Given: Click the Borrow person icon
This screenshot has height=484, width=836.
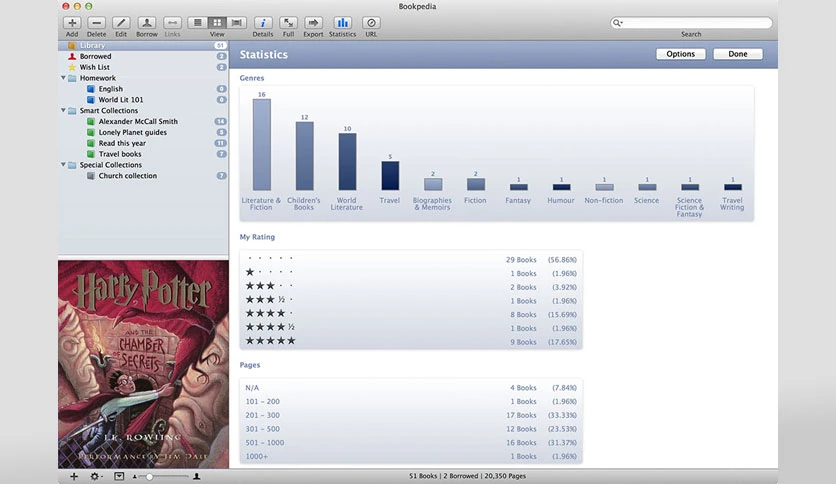Looking at the screenshot, I should (x=147, y=23).
